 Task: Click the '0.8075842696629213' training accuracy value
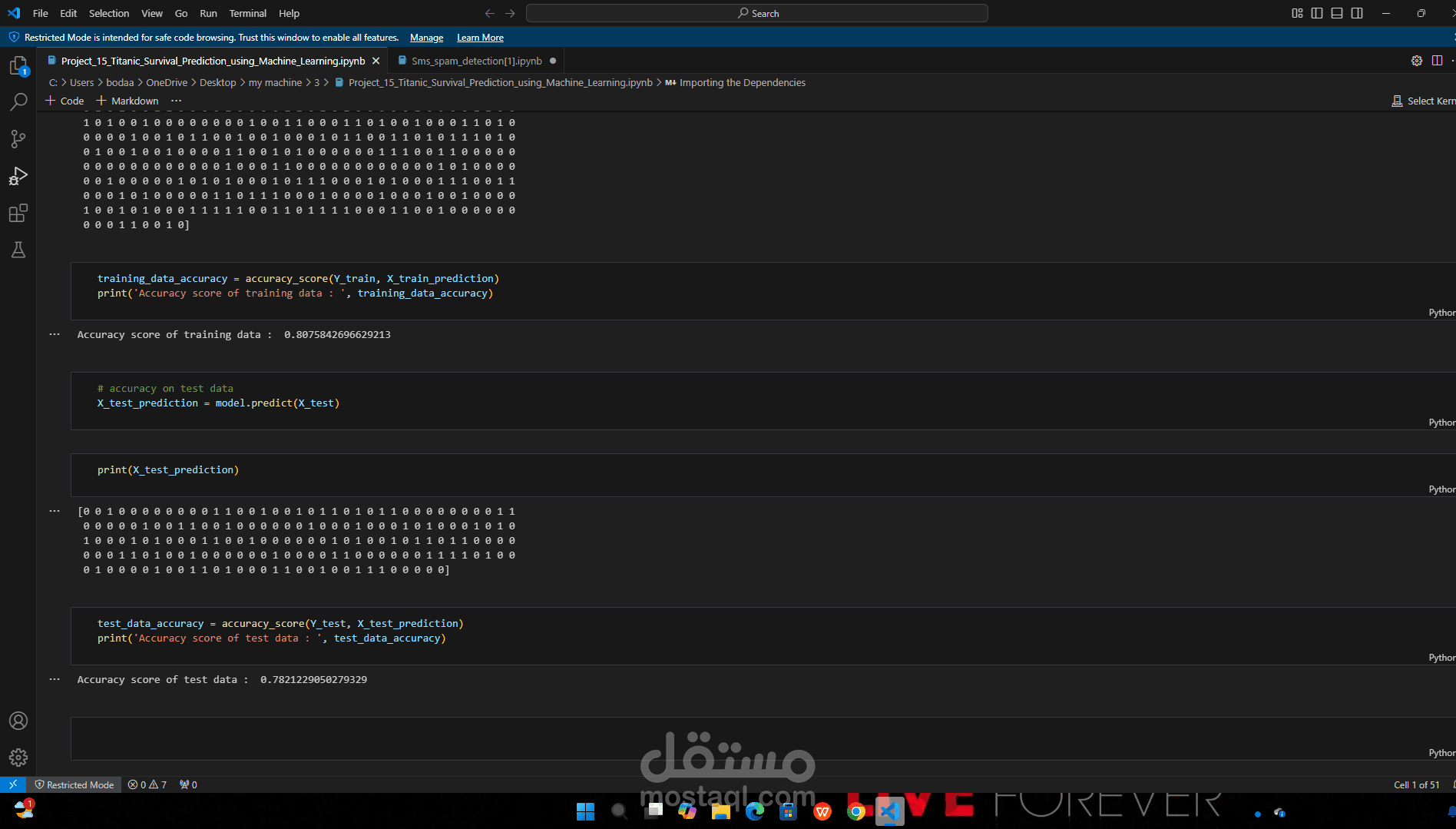point(337,334)
